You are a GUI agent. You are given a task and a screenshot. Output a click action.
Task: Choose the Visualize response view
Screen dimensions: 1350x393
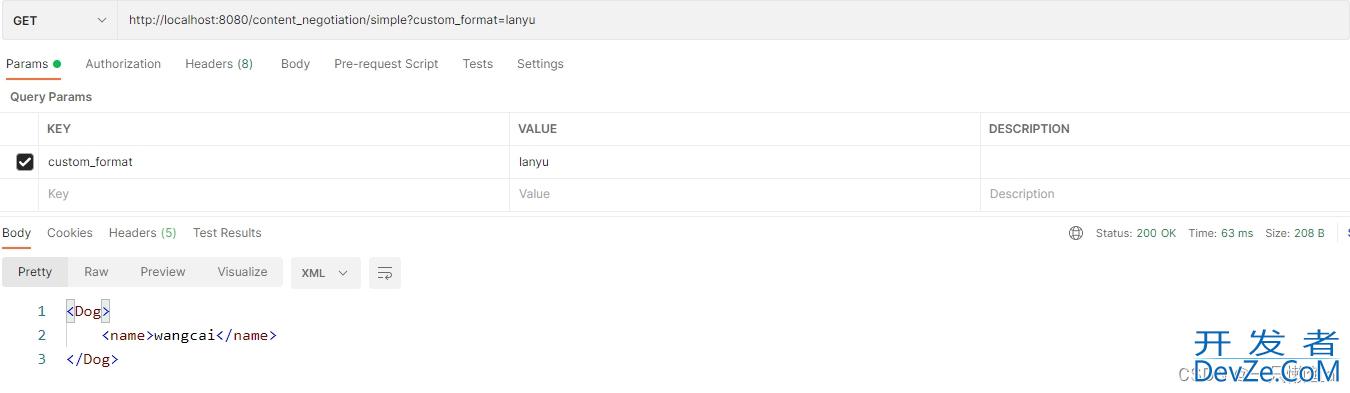pos(242,272)
